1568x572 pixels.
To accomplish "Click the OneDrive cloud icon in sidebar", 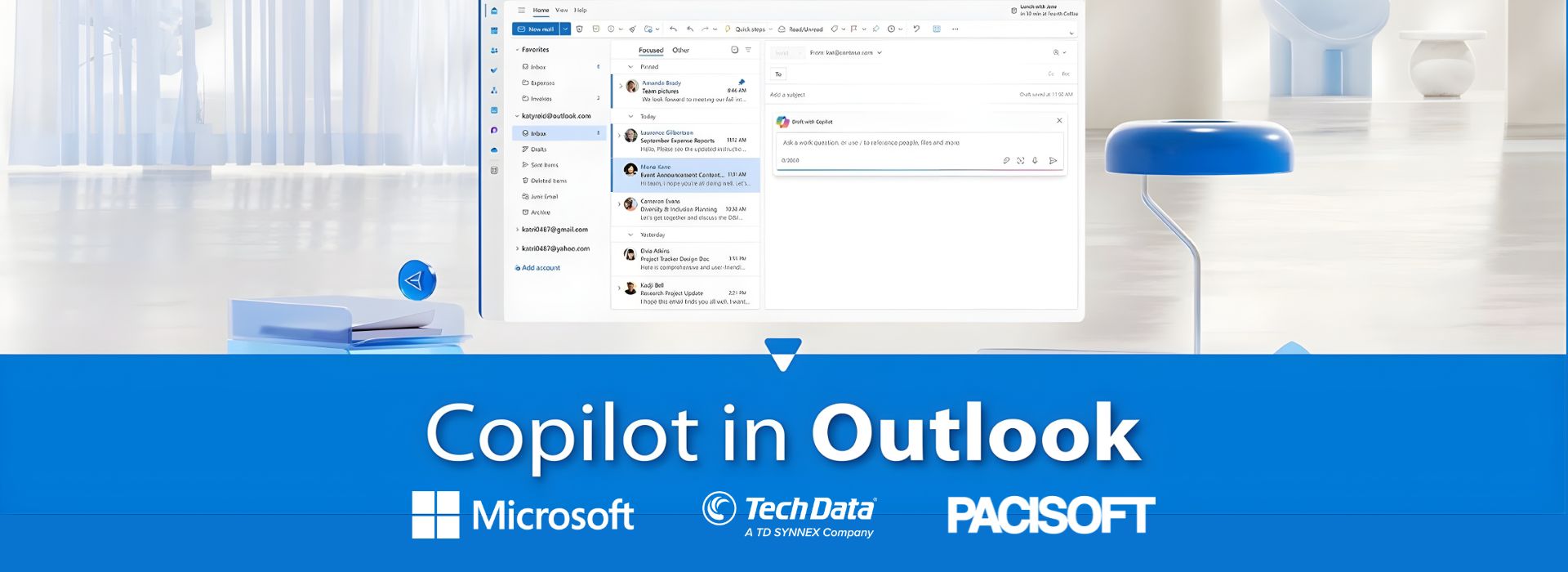I will click(x=494, y=150).
